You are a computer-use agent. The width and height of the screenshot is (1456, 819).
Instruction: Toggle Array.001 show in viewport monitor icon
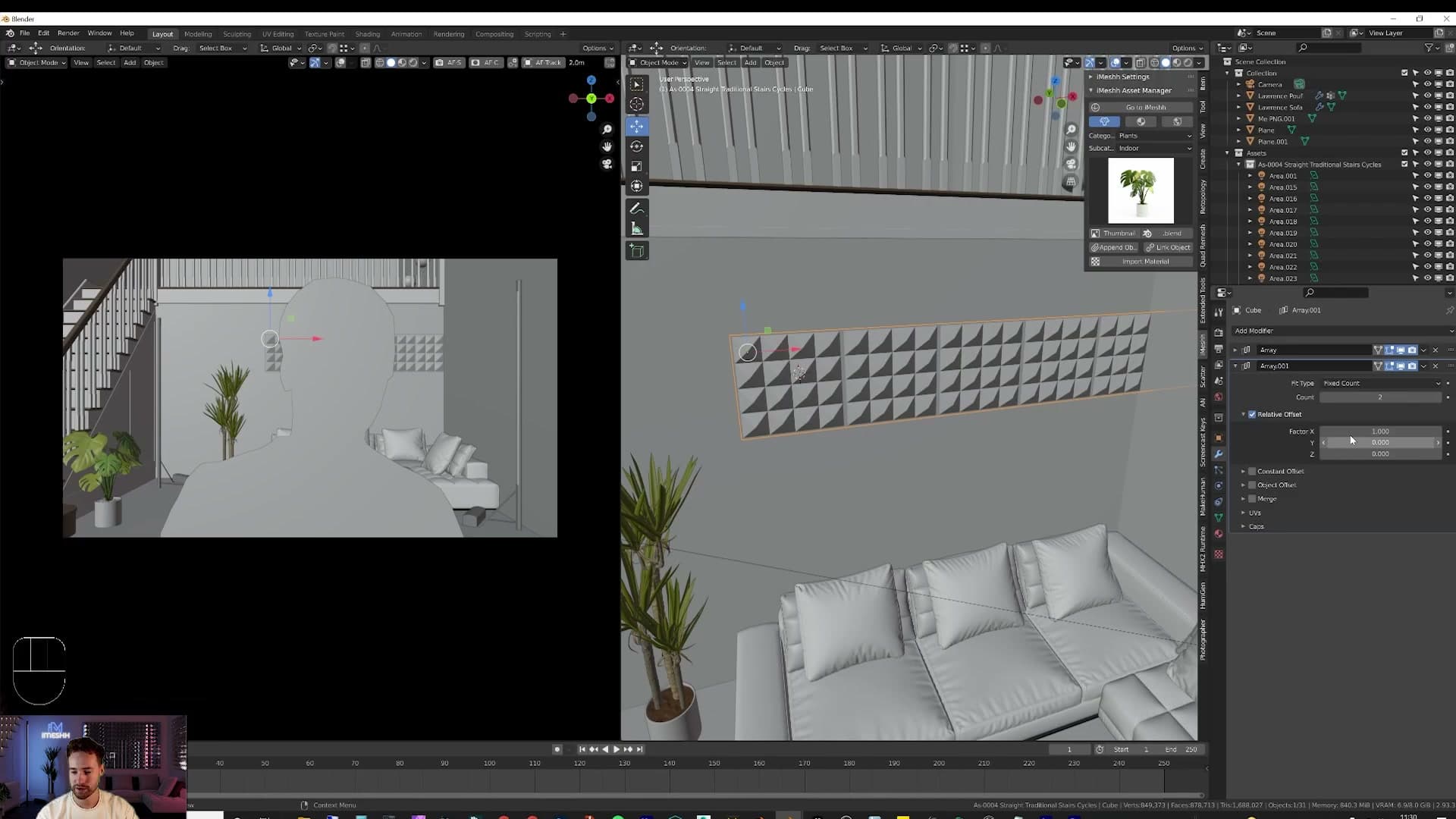click(x=1401, y=366)
